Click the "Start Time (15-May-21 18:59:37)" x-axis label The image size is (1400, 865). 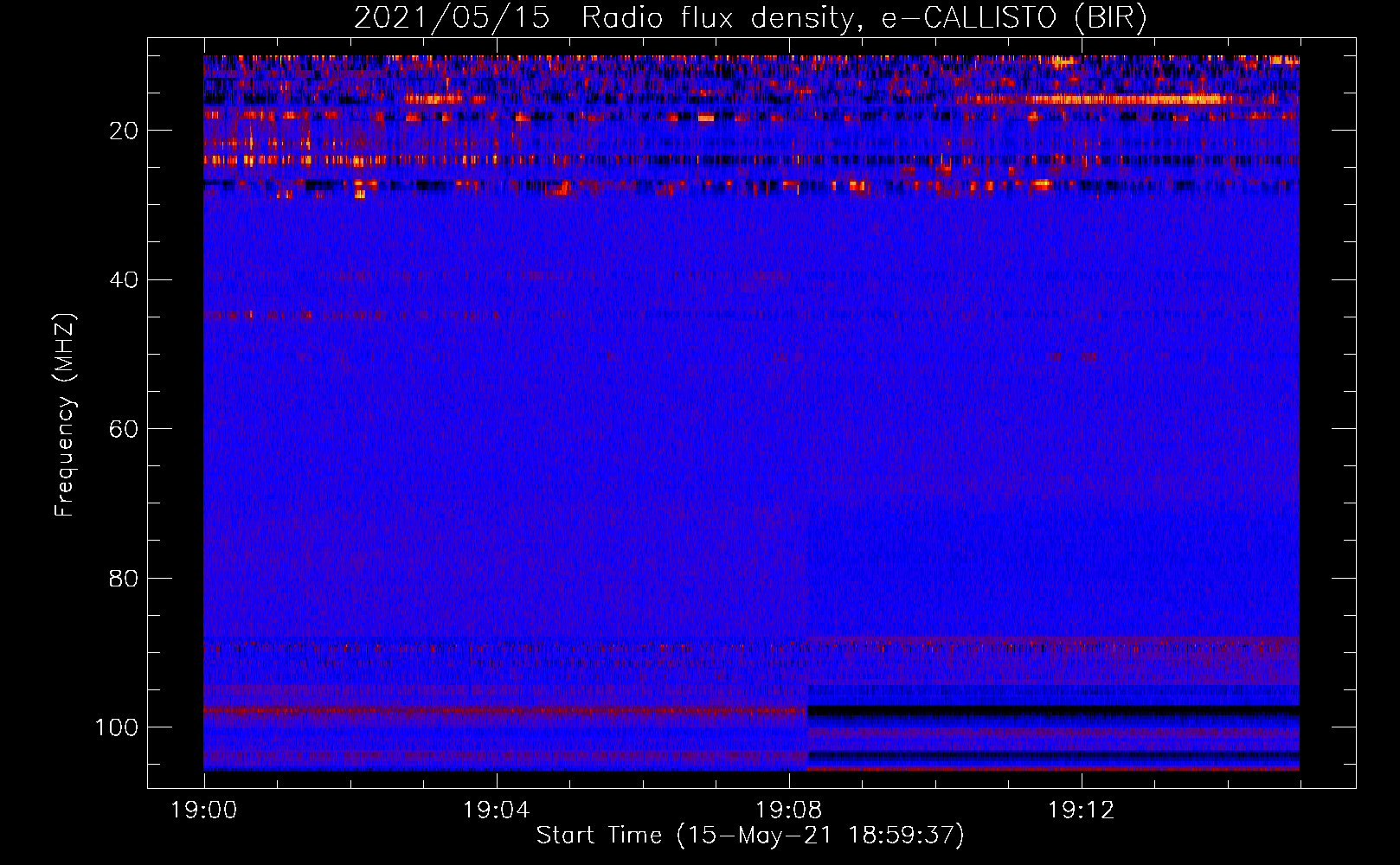pos(750,836)
